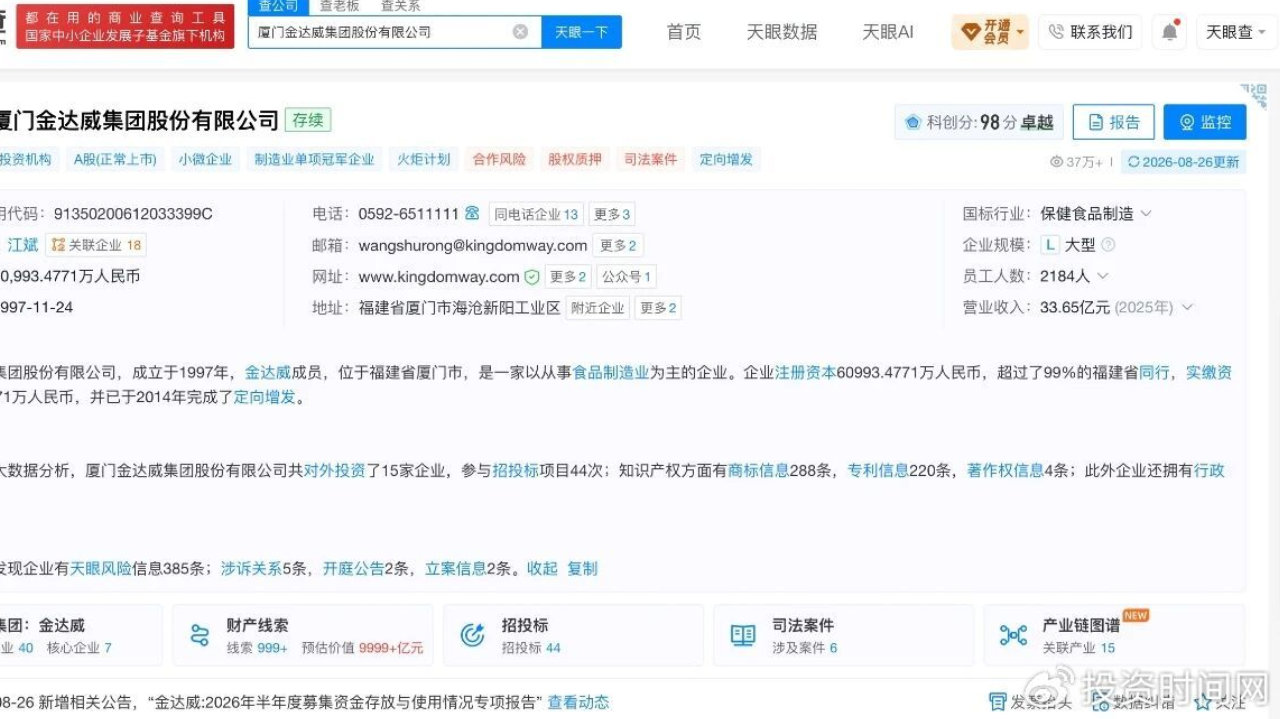
Task: Click 复制 link
Action: point(582,568)
